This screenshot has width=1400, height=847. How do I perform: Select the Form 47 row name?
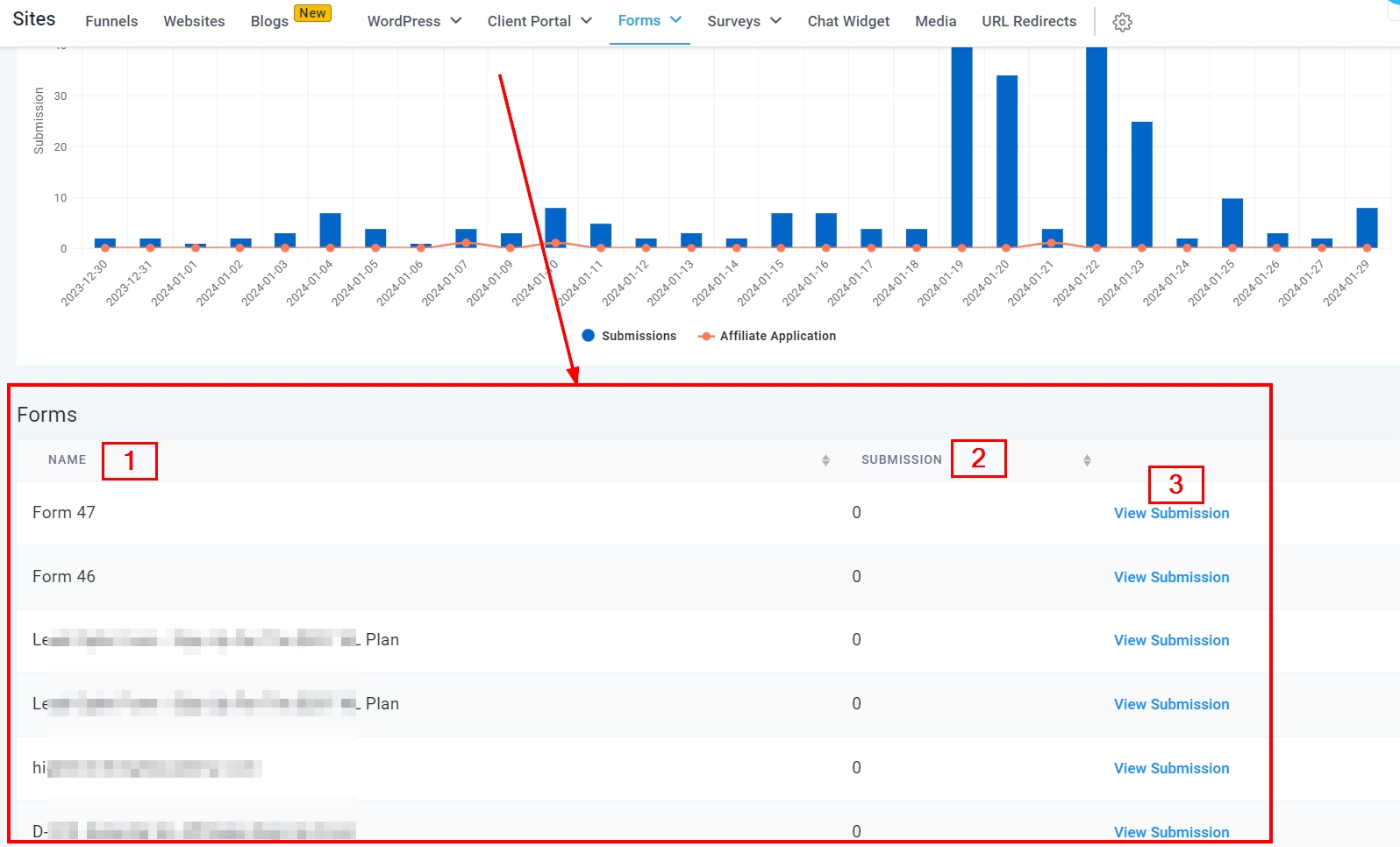click(x=64, y=513)
